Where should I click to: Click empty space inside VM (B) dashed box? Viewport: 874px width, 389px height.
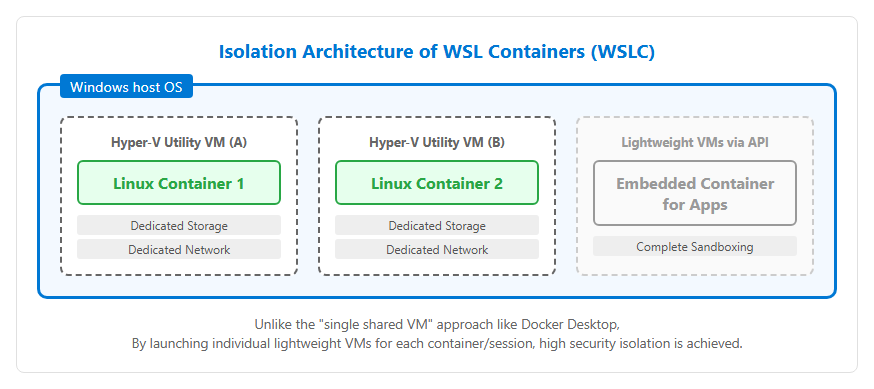437,267
